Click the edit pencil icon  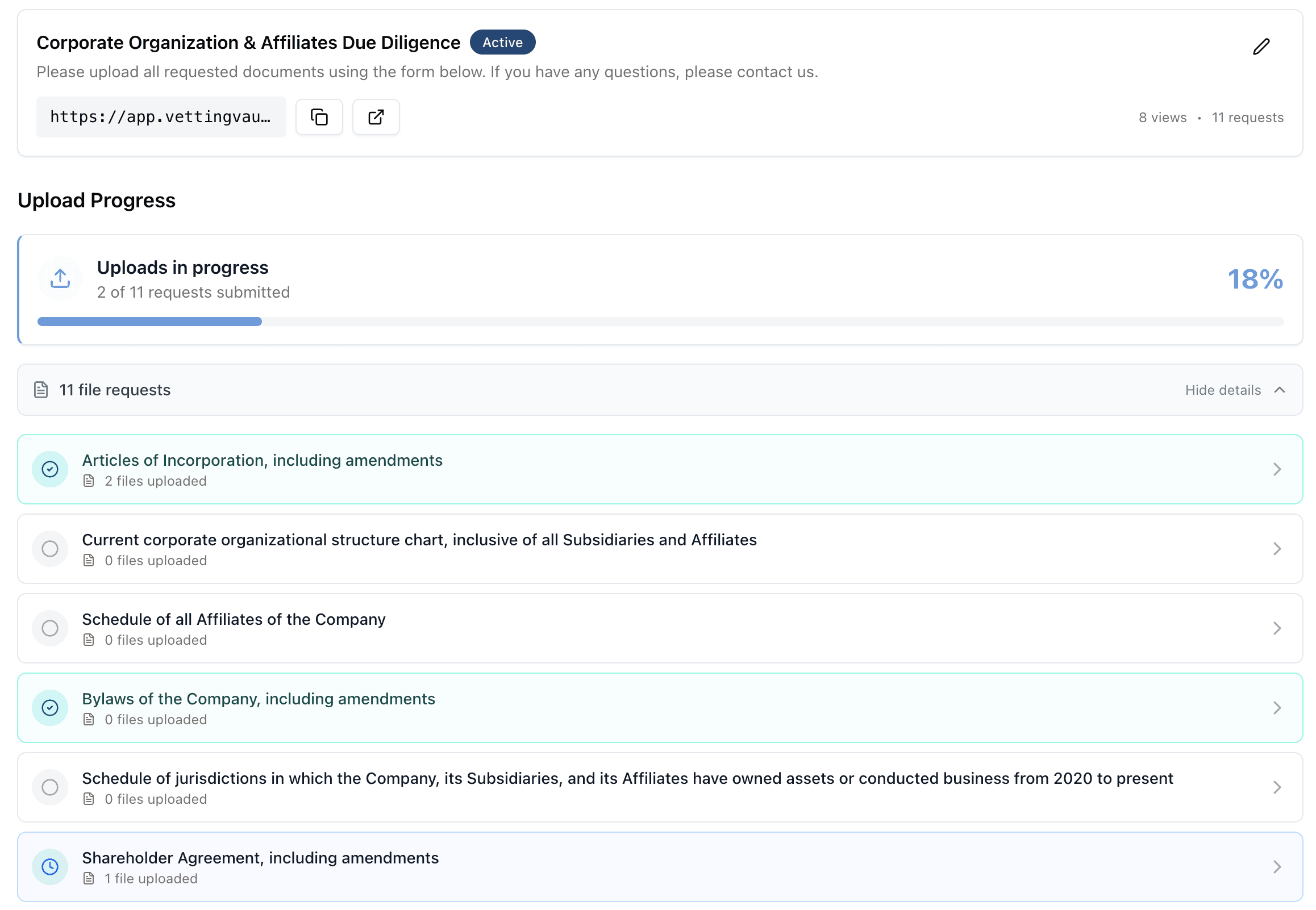(x=1261, y=45)
